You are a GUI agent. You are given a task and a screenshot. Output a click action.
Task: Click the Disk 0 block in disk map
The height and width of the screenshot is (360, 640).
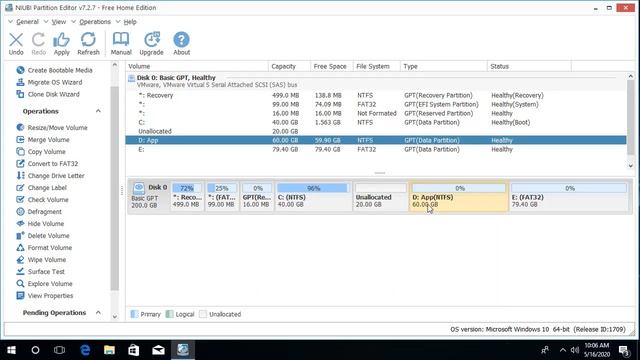[x=149, y=196]
